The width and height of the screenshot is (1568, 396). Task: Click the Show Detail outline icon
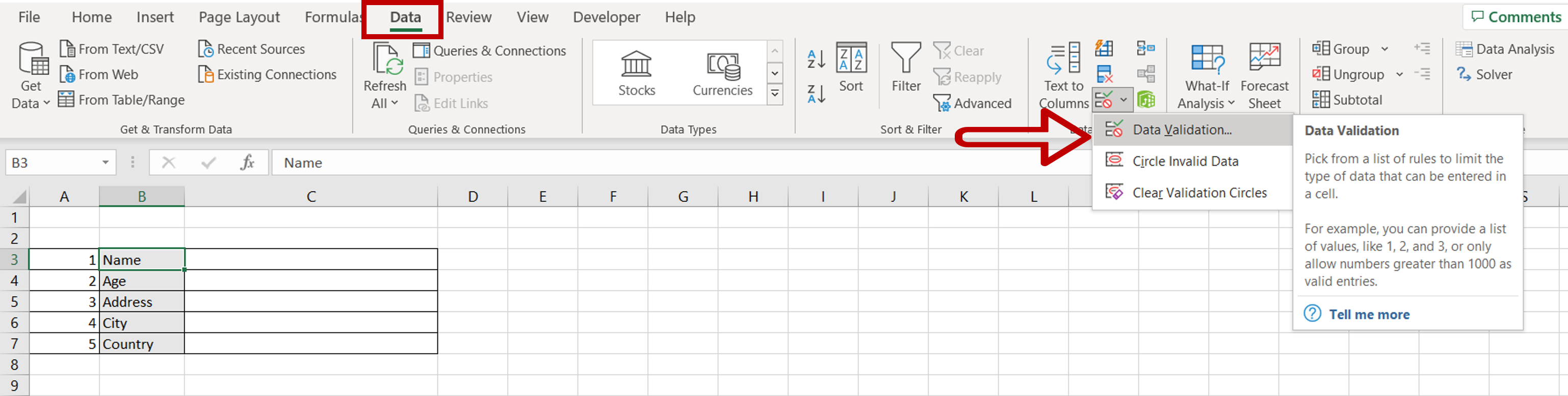point(1422,48)
